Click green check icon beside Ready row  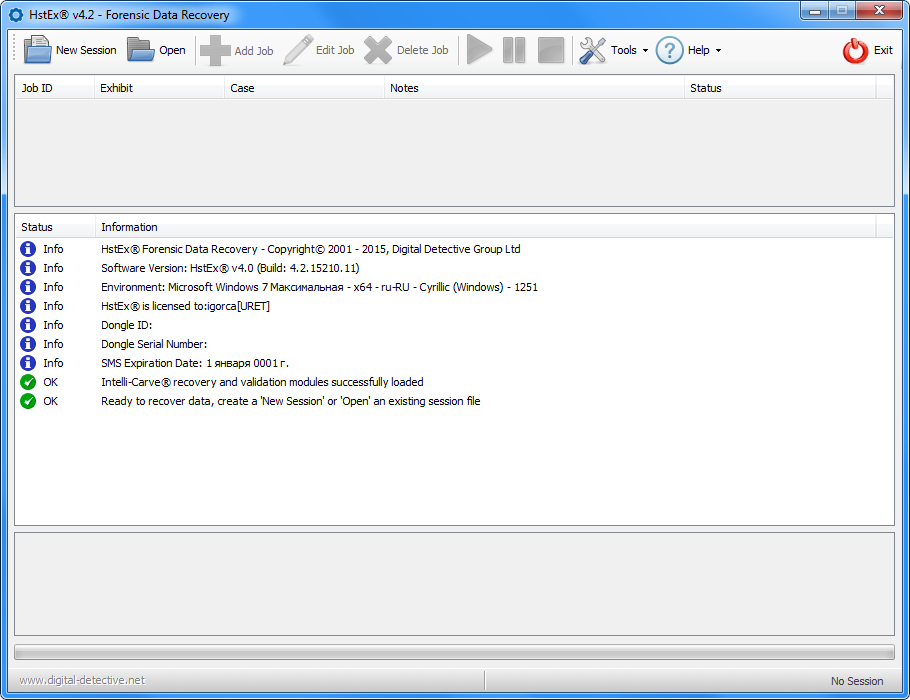[28, 401]
